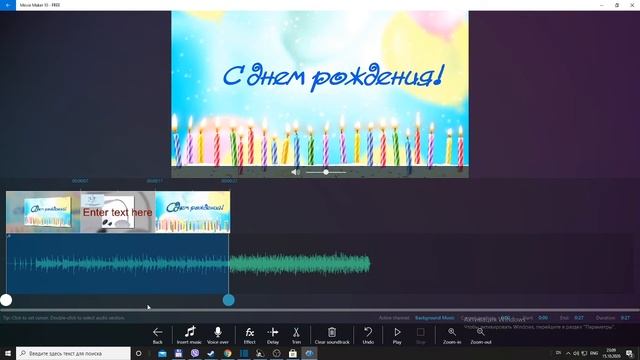The image size is (640, 360).
Task: Open the fx Effect tool
Action: point(249,336)
